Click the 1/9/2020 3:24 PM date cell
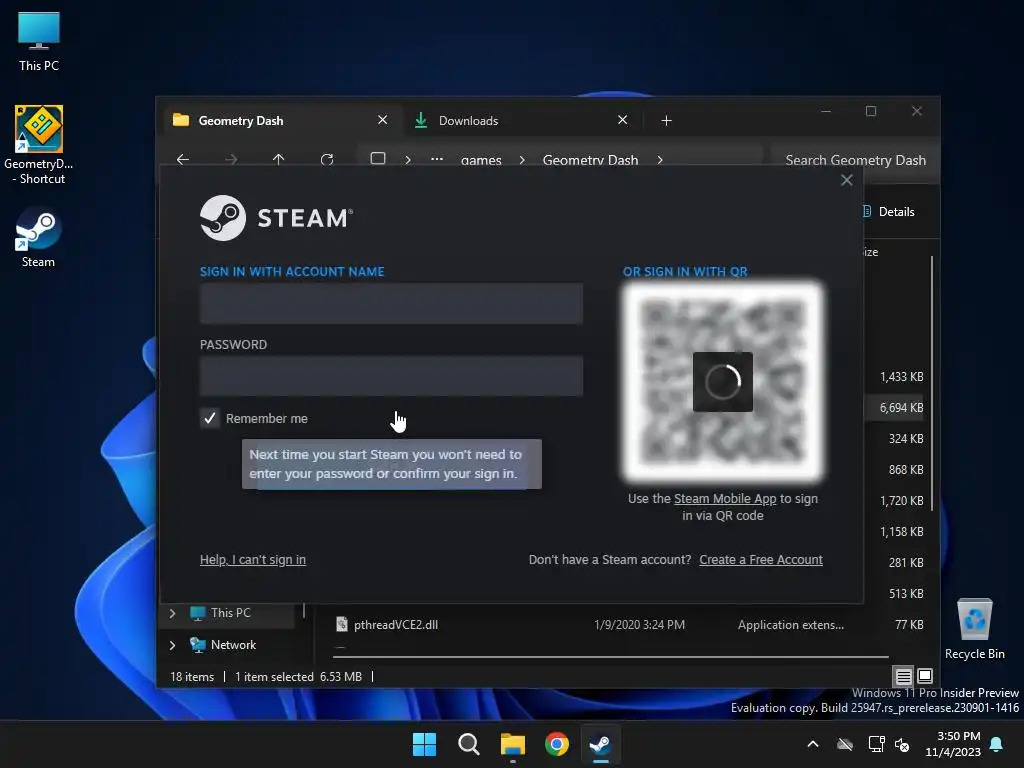The height and width of the screenshot is (768, 1024). coord(639,625)
